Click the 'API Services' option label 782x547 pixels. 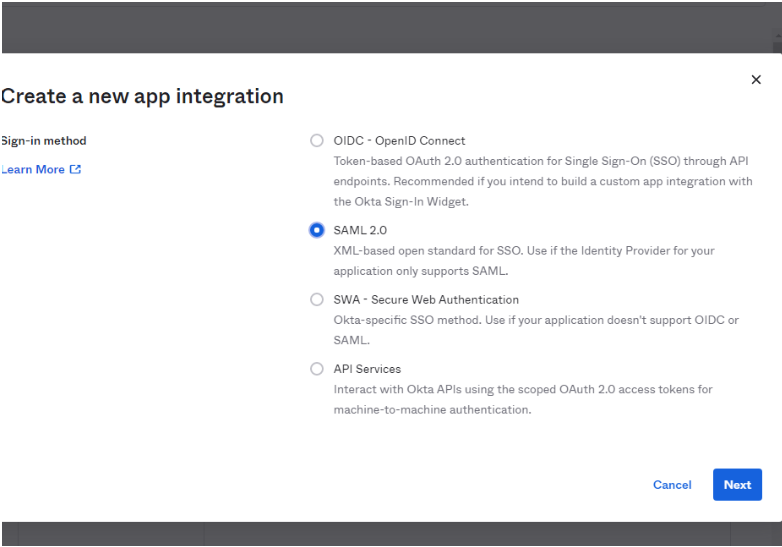367,368
